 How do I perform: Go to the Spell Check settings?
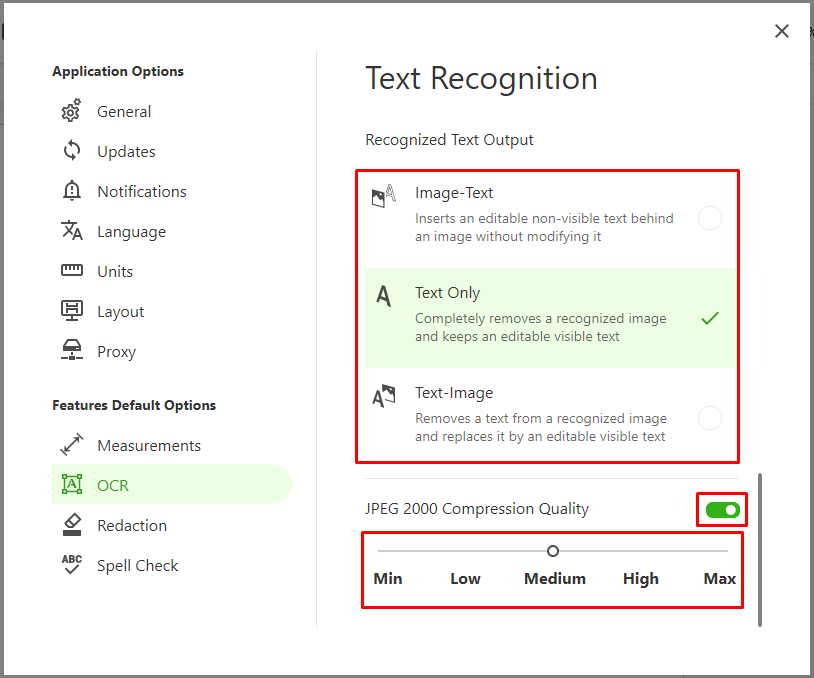point(137,566)
